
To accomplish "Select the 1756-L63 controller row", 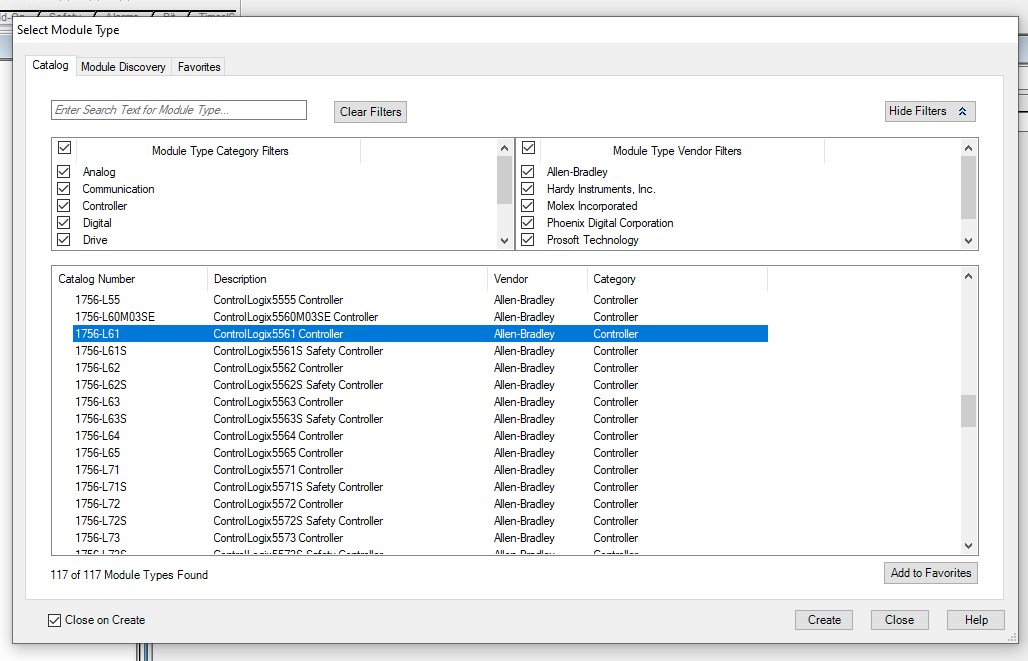I will [x=420, y=403].
